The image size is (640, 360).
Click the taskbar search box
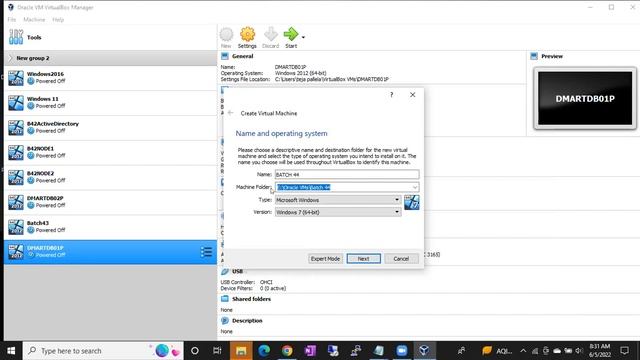[x=103, y=351]
